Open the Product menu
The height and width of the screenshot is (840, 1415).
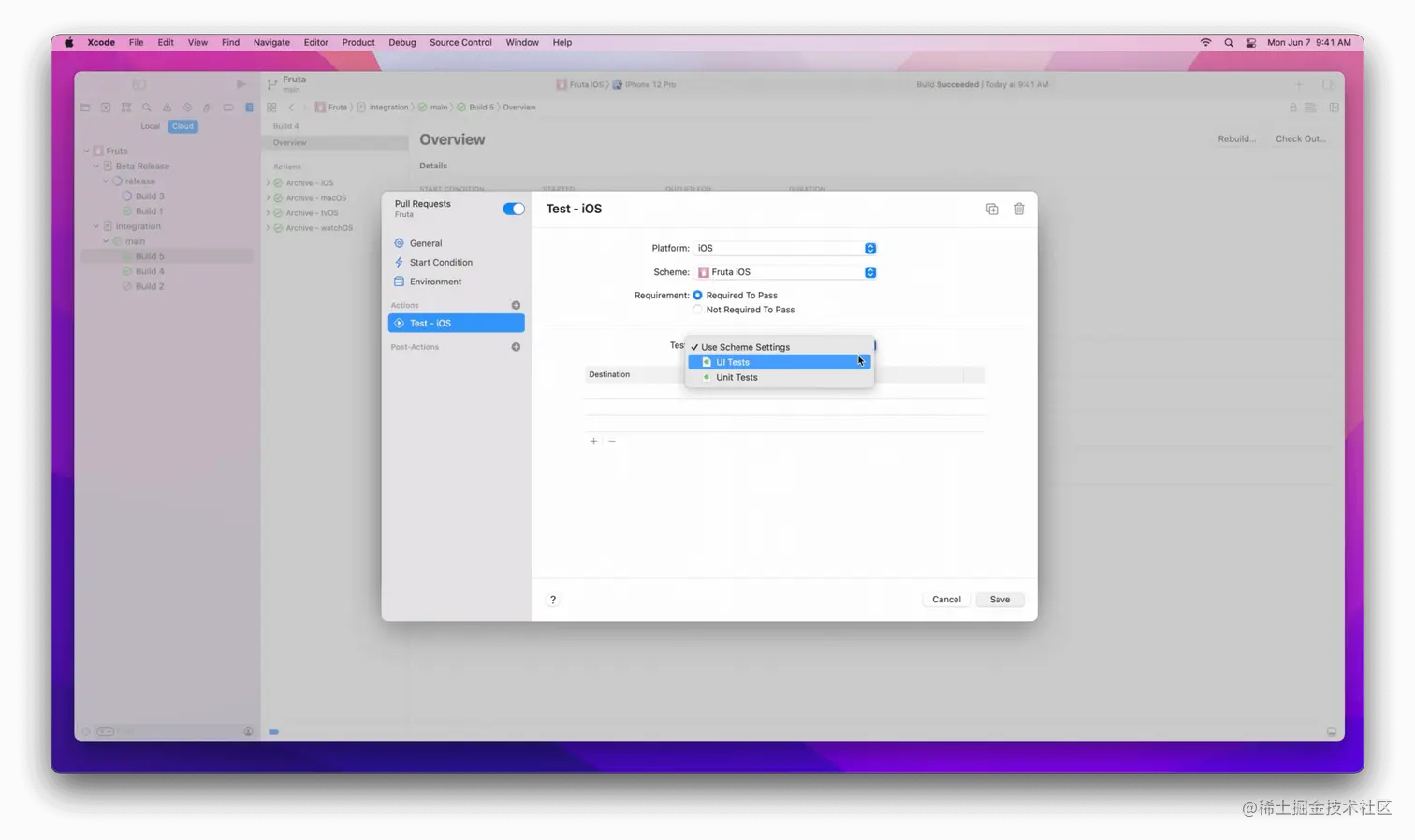(x=358, y=42)
